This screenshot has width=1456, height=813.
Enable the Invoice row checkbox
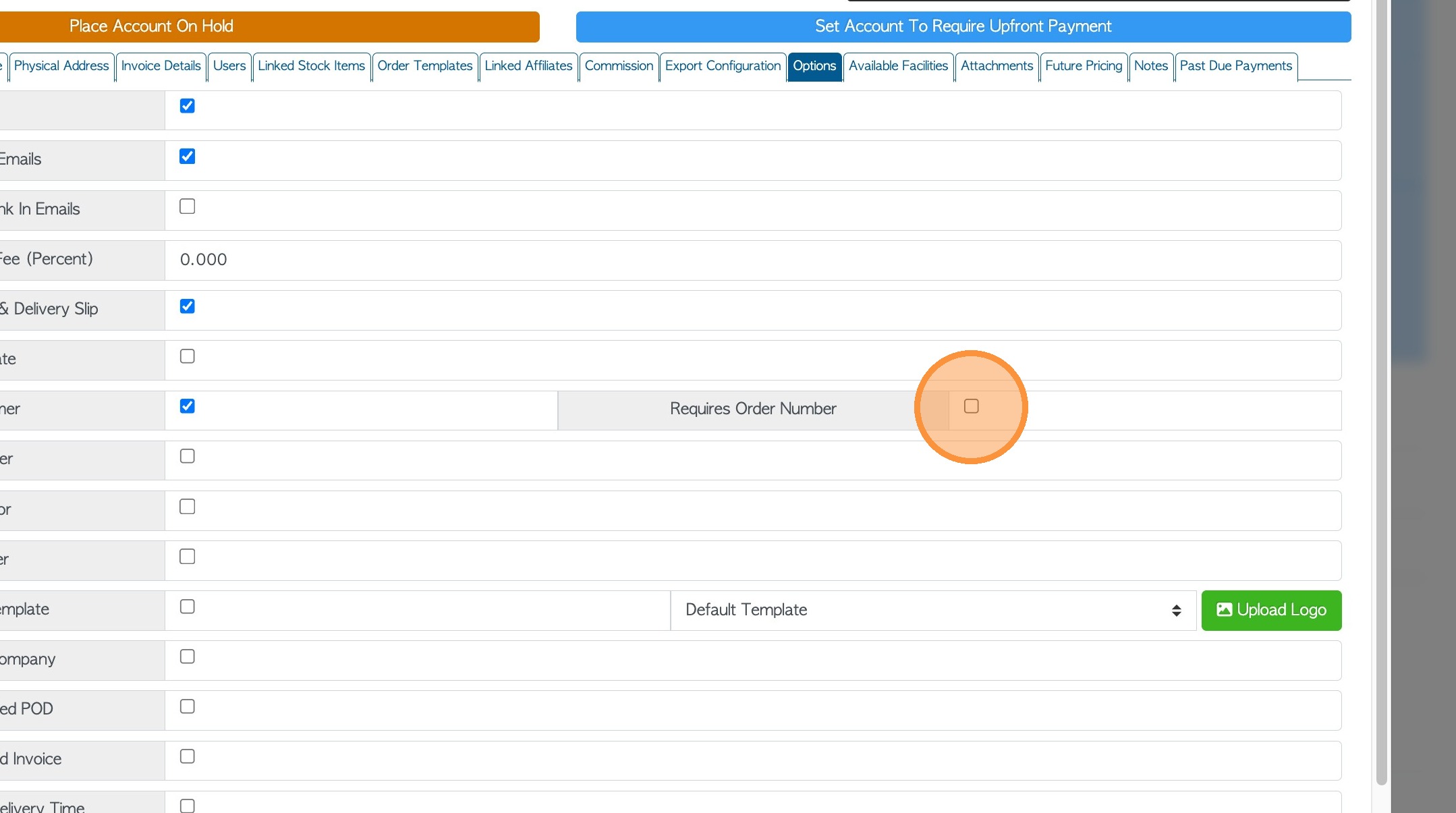(x=188, y=756)
